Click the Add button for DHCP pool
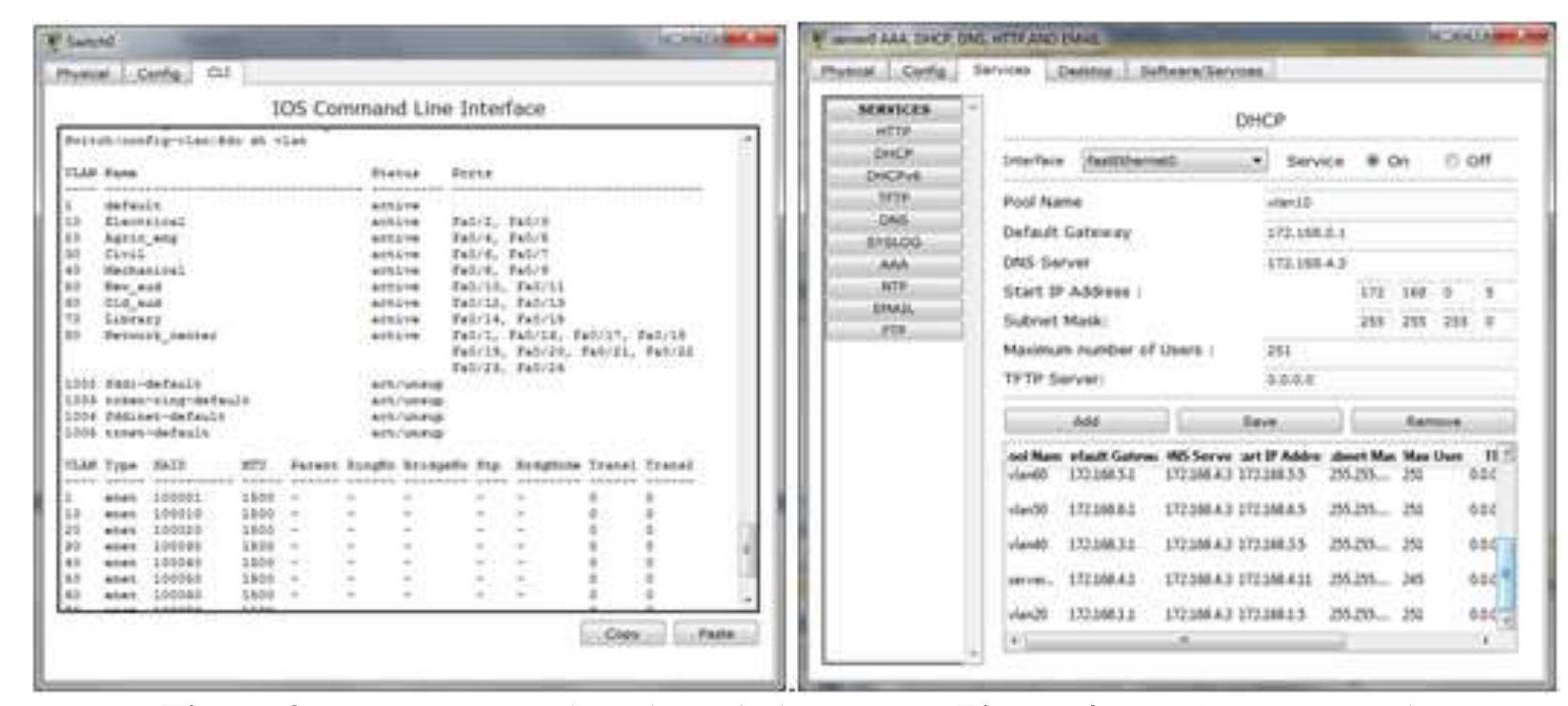Image resolution: width=1568 pixels, height=706 pixels. (x=1086, y=421)
